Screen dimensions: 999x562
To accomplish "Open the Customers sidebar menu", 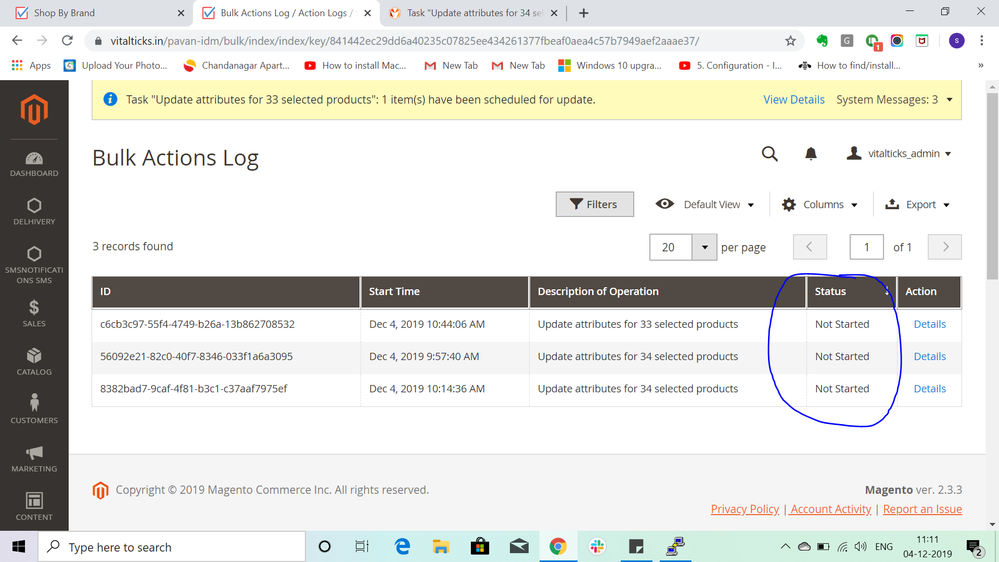I will coord(34,409).
